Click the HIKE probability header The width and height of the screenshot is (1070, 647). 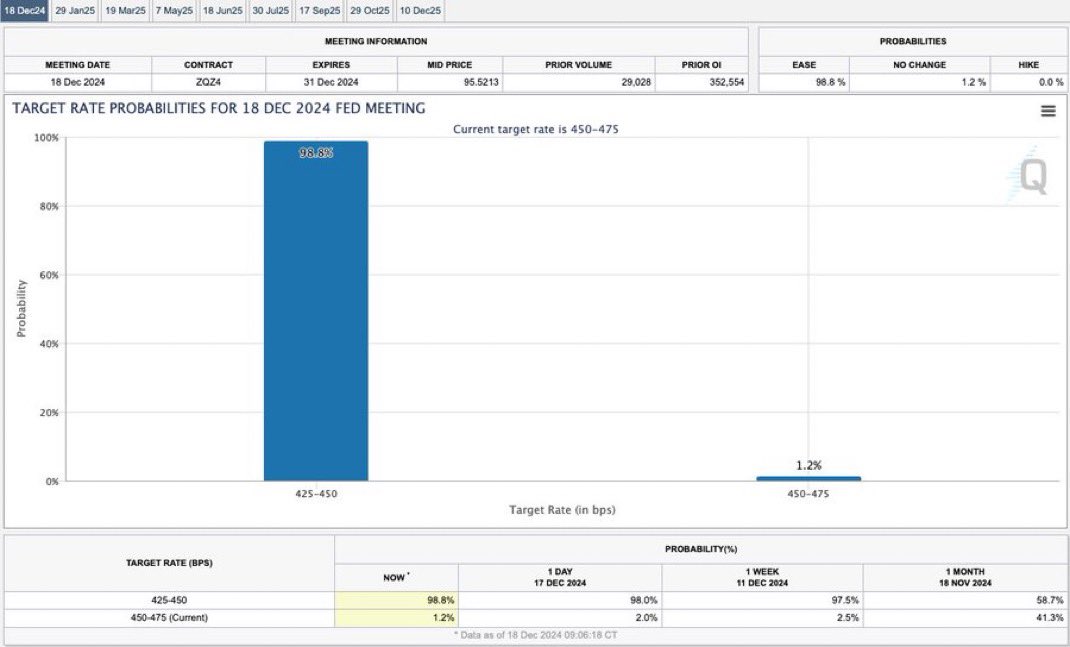point(1028,65)
